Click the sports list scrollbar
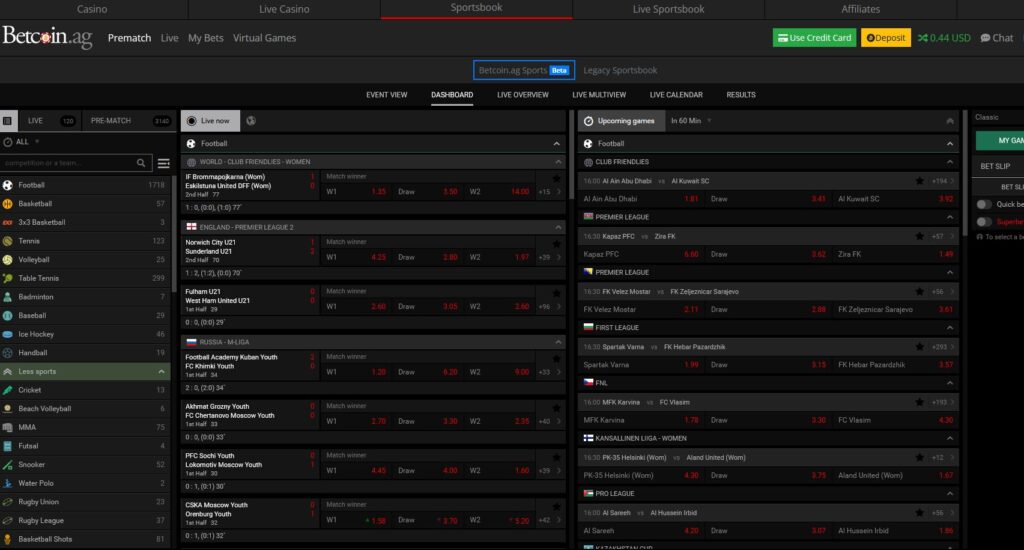Screen dimensions: 1024x550 [174, 233]
